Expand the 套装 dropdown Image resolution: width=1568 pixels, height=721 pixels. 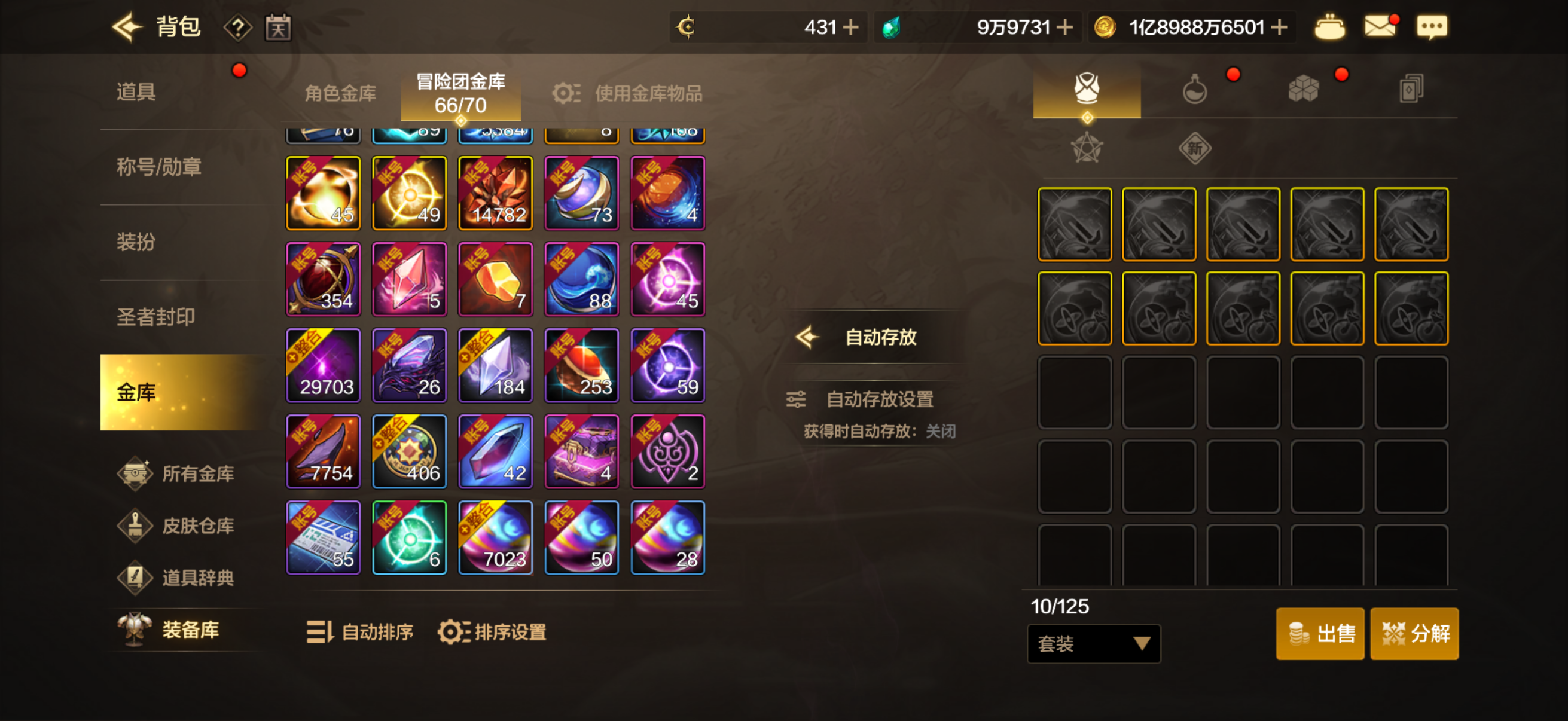pos(1093,643)
